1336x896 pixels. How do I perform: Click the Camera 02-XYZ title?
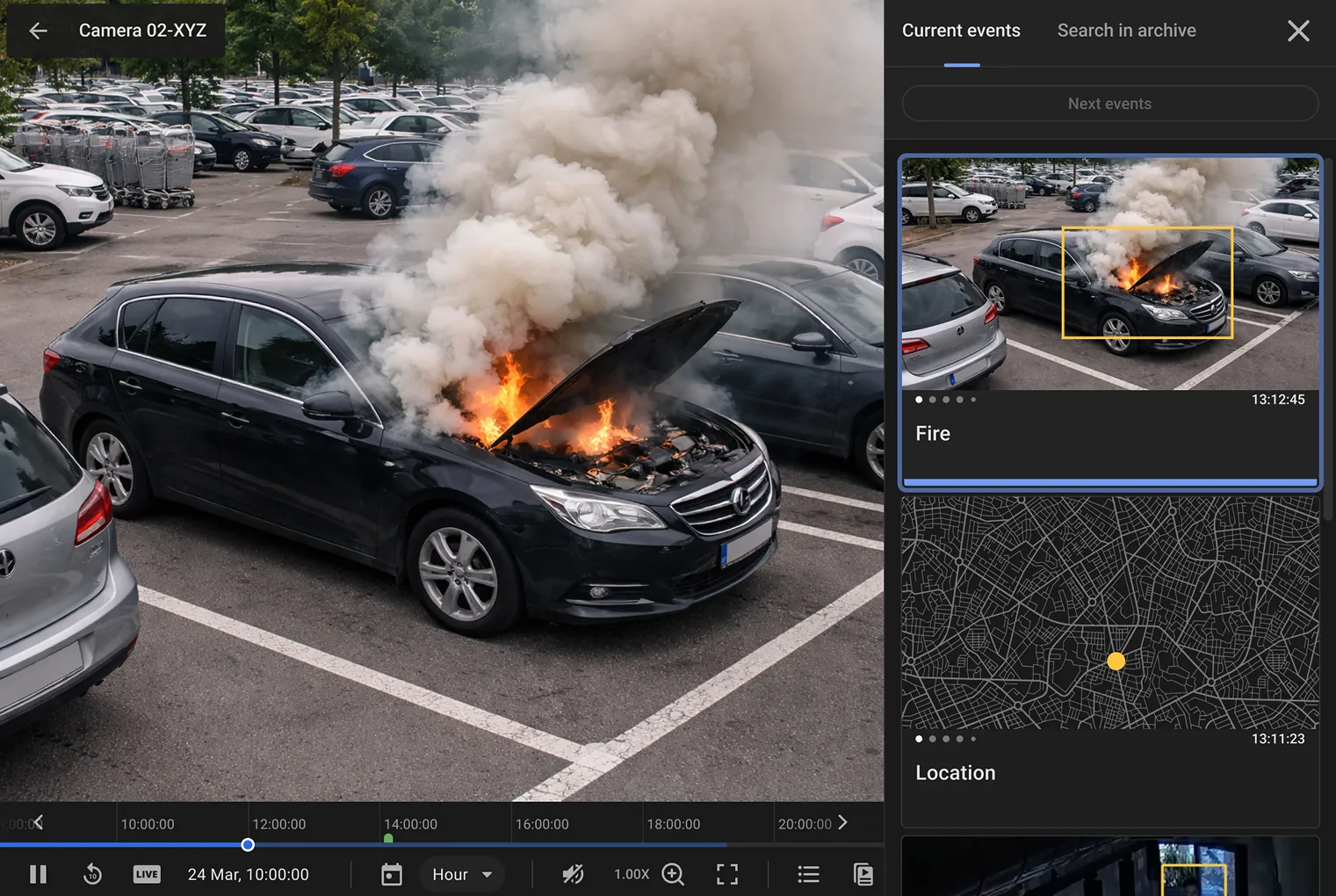click(142, 31)
